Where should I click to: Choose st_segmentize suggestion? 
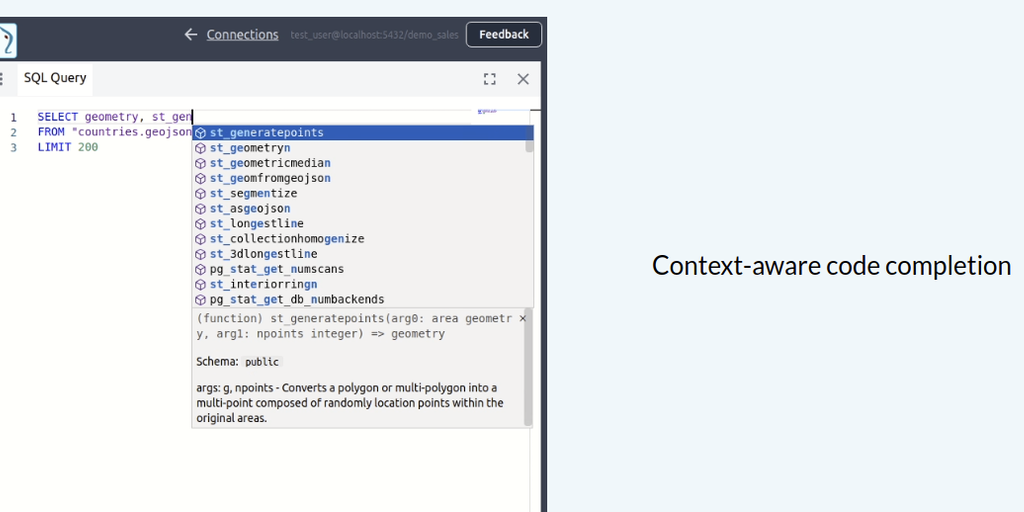[x=362, y=193]
